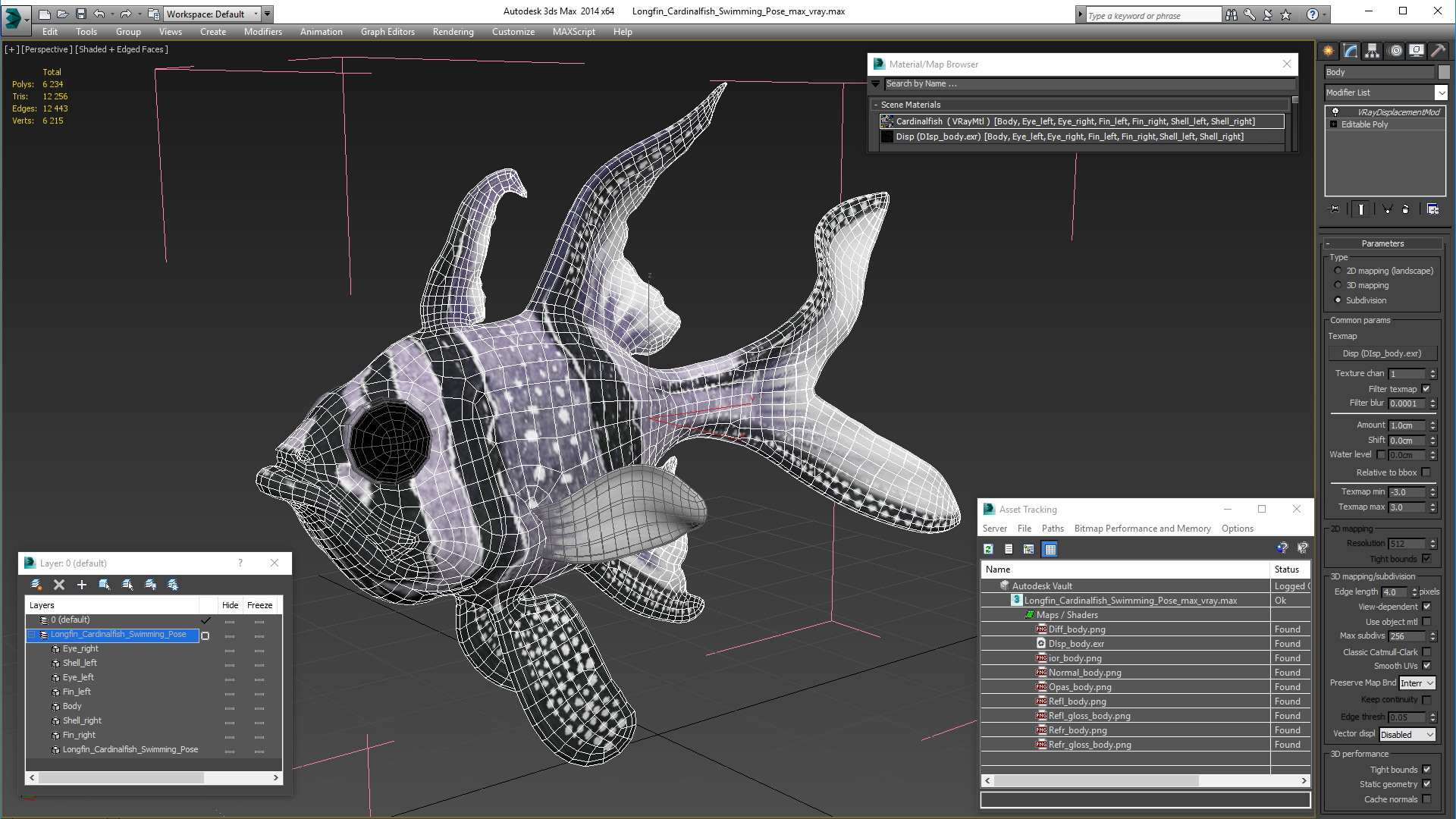
Task: Toggle Smooth UVs checkbox
Action: click(1426, 666)
